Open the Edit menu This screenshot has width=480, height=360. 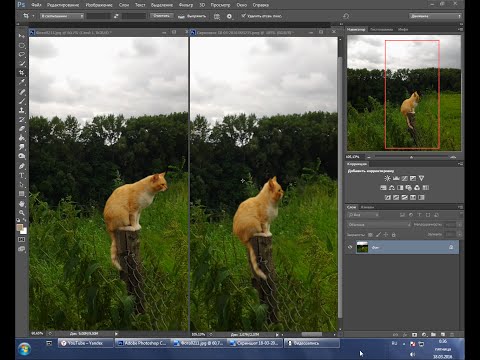pos(63,5)
